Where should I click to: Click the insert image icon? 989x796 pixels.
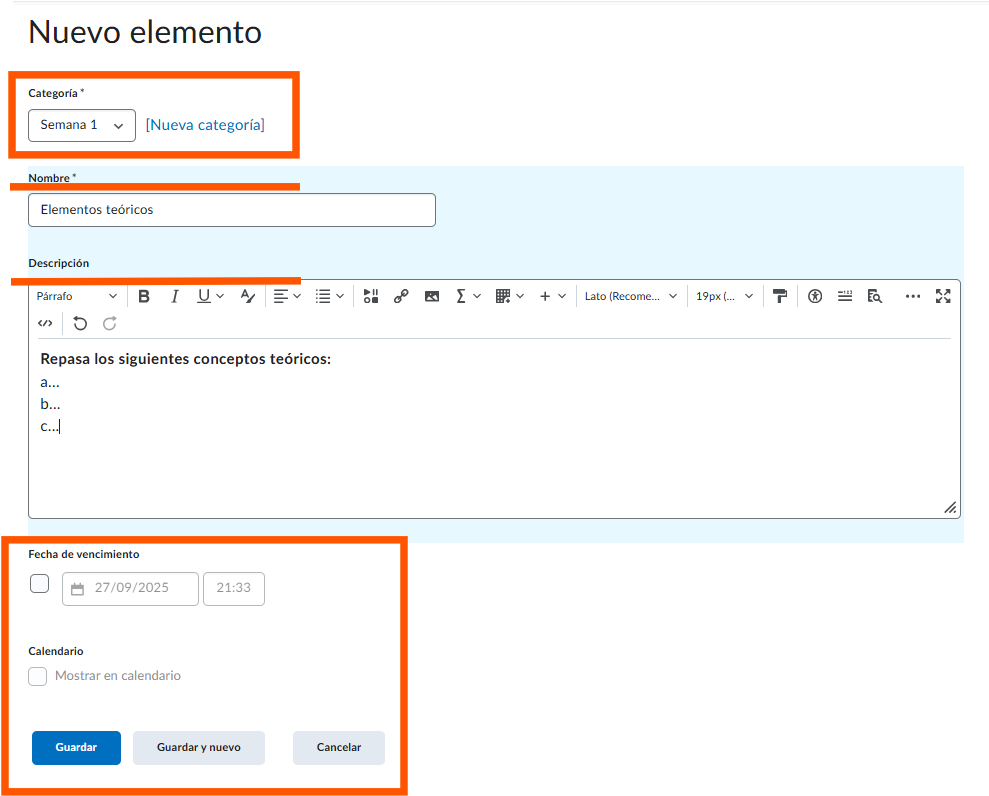tap(432, 296)
